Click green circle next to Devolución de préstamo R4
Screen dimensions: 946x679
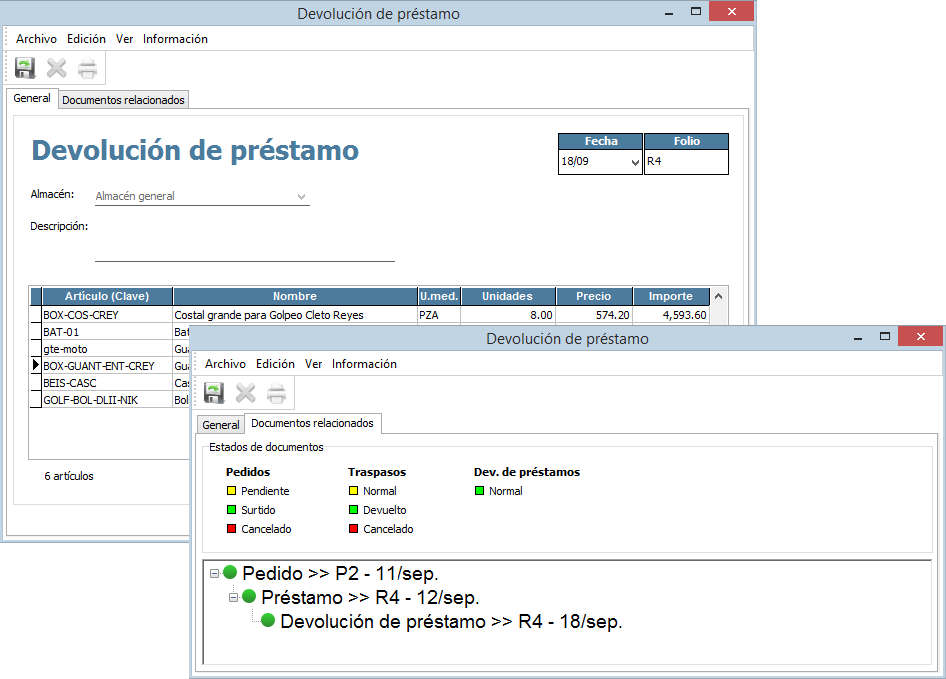tap(268, 621)
